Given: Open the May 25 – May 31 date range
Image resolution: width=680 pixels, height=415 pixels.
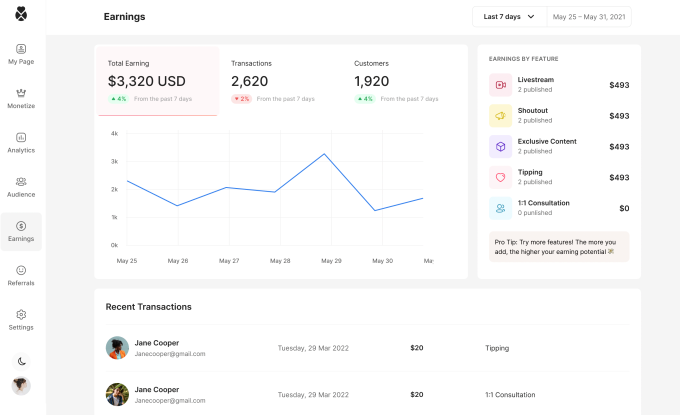Looking at the screenshot, I should click(x=589, y=17).
